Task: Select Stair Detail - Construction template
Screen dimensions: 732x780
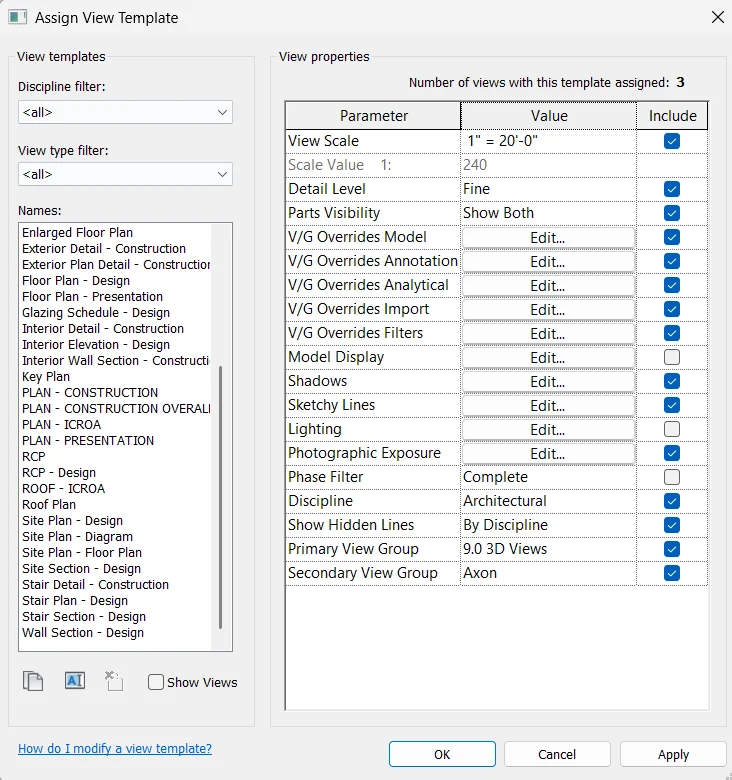Action: point(95,585)
